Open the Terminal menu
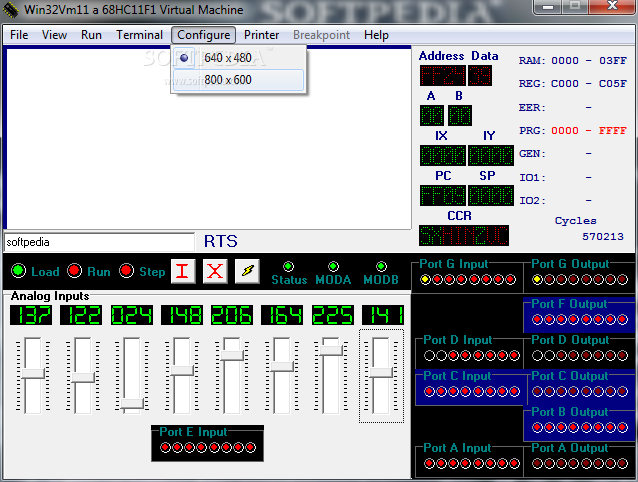Image resolution: width=638 pixels, height=482 pixels. coord(139,35)
